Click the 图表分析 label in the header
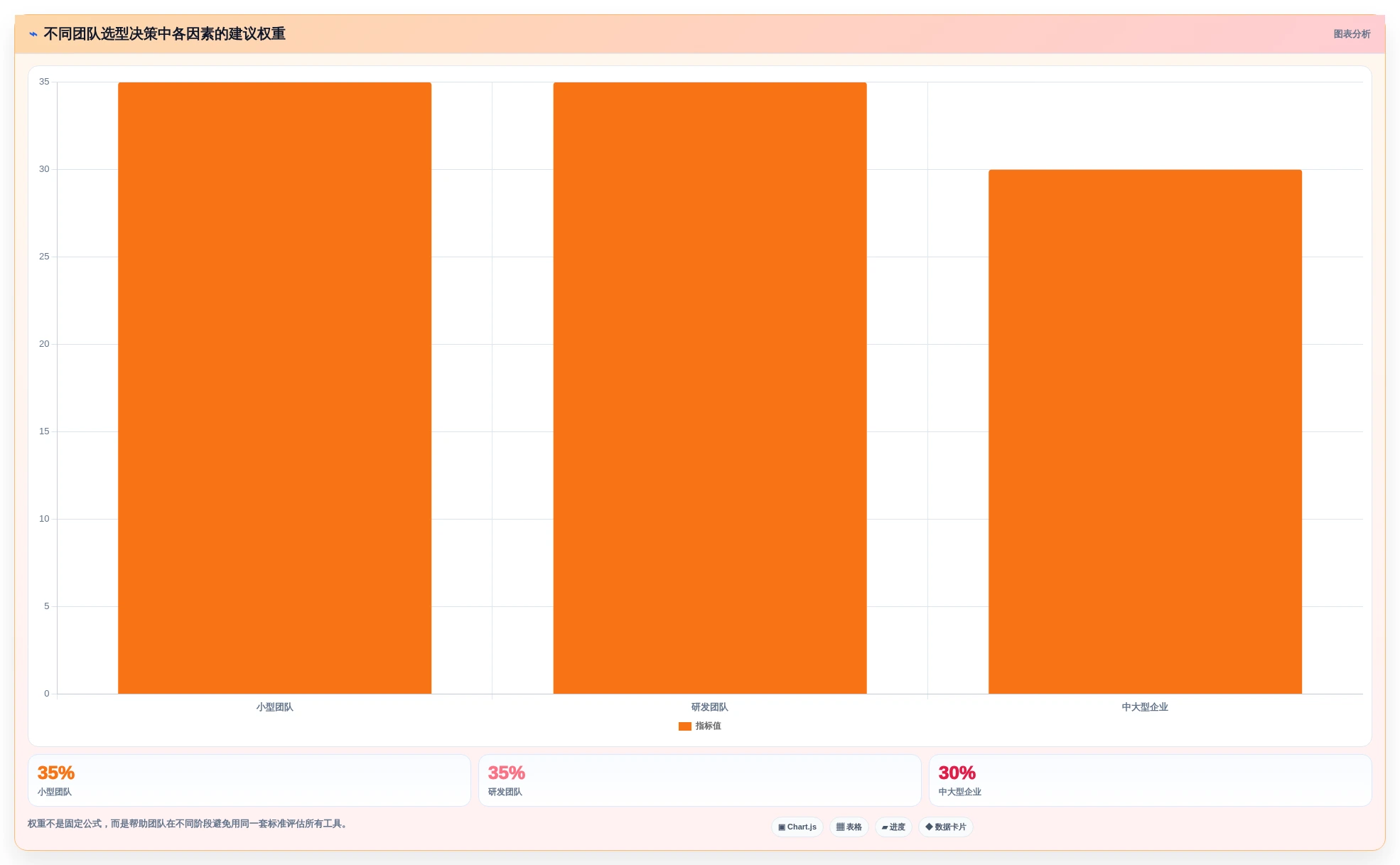1400x865 pixels. (1352, 34)
